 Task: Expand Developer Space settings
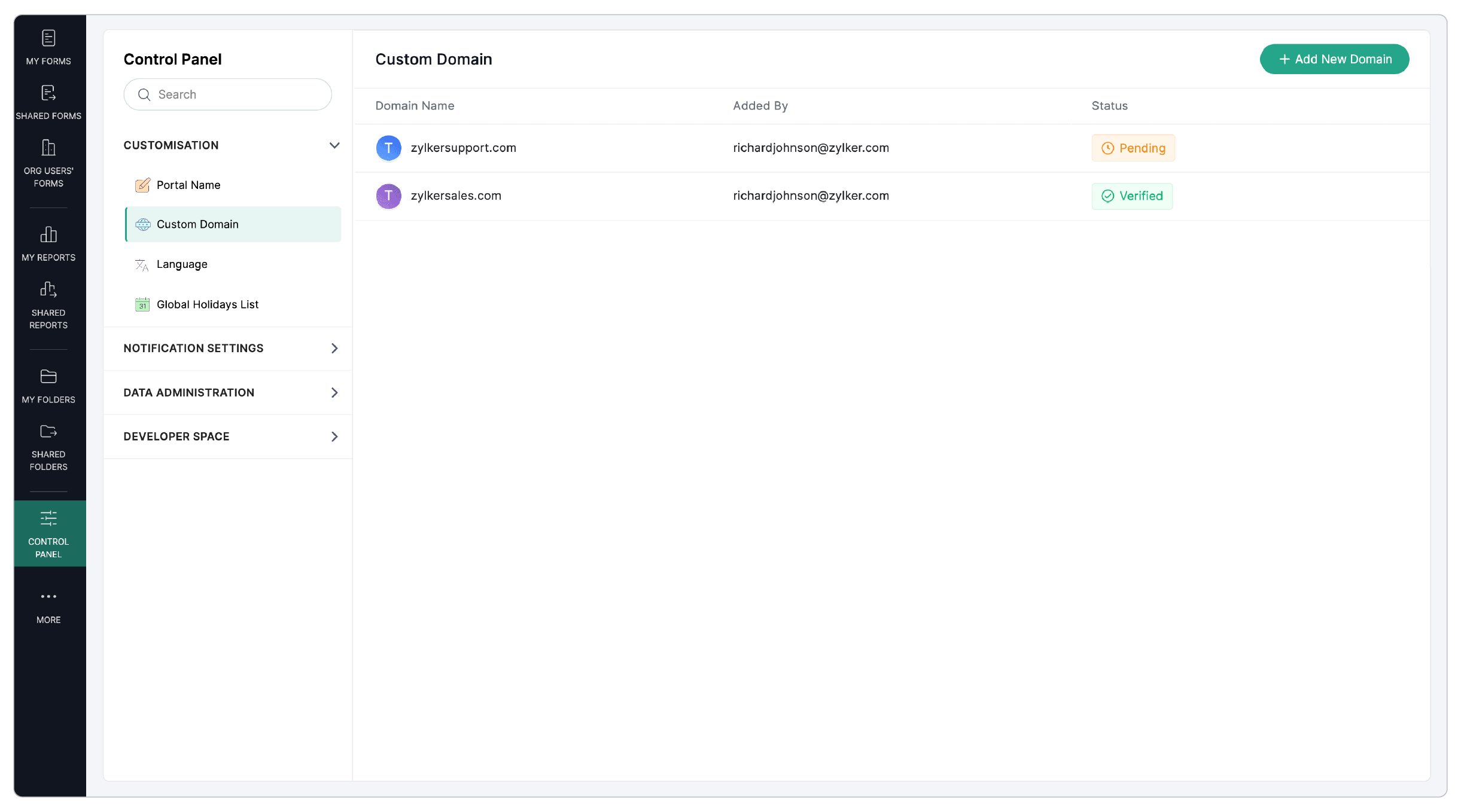pyautogui.click(x=334, y=436)
